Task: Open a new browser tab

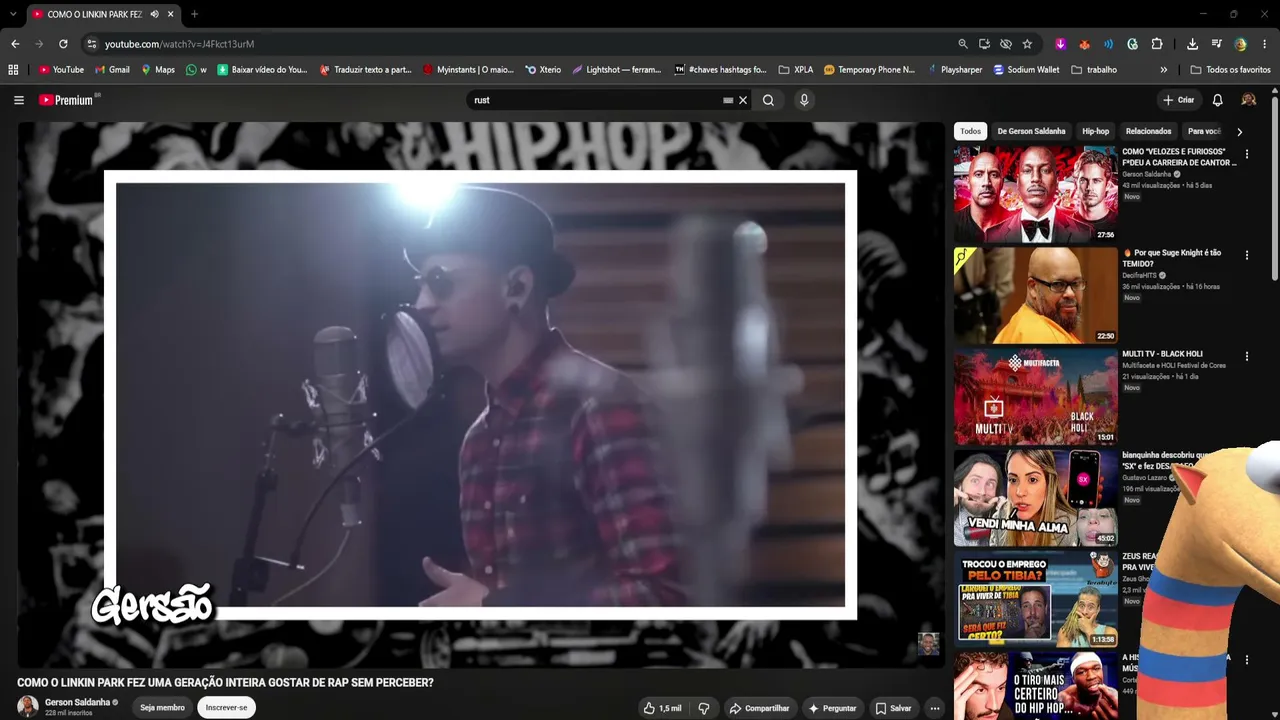Action: pyautogui.click(x=194, y=14)
